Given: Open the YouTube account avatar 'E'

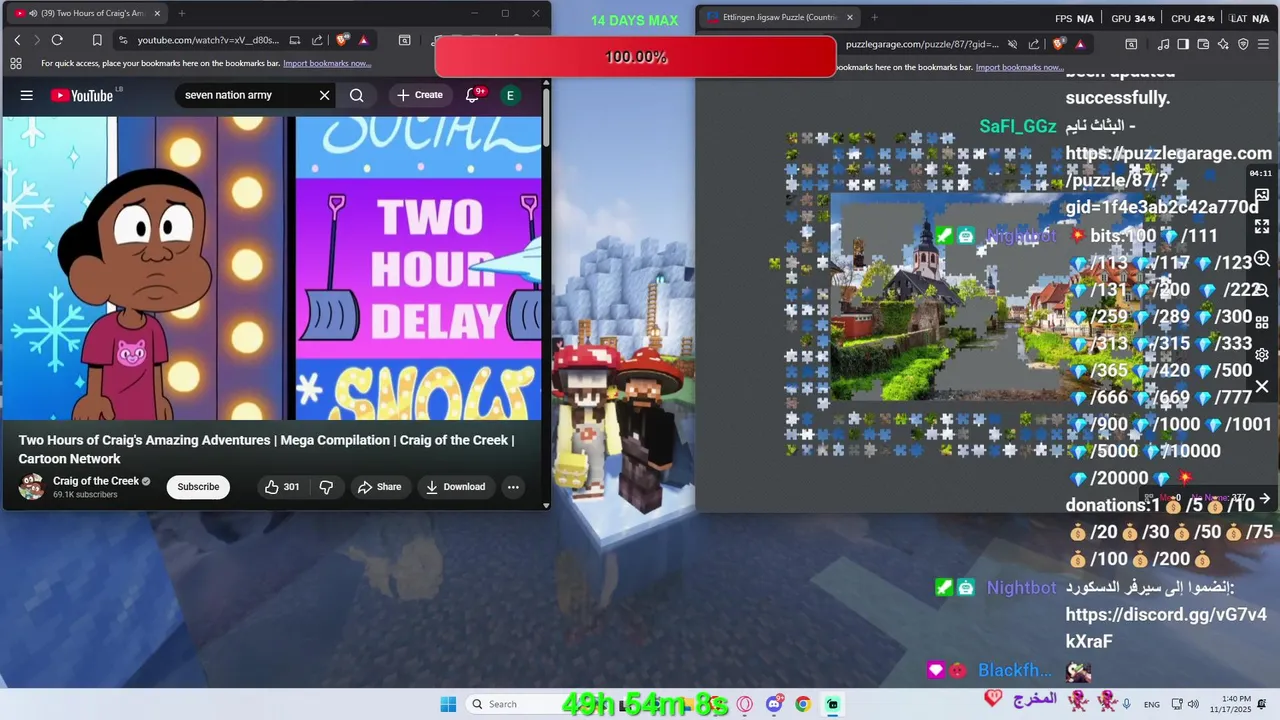Looking at the screenshot, I should click(x=510, y=95).
